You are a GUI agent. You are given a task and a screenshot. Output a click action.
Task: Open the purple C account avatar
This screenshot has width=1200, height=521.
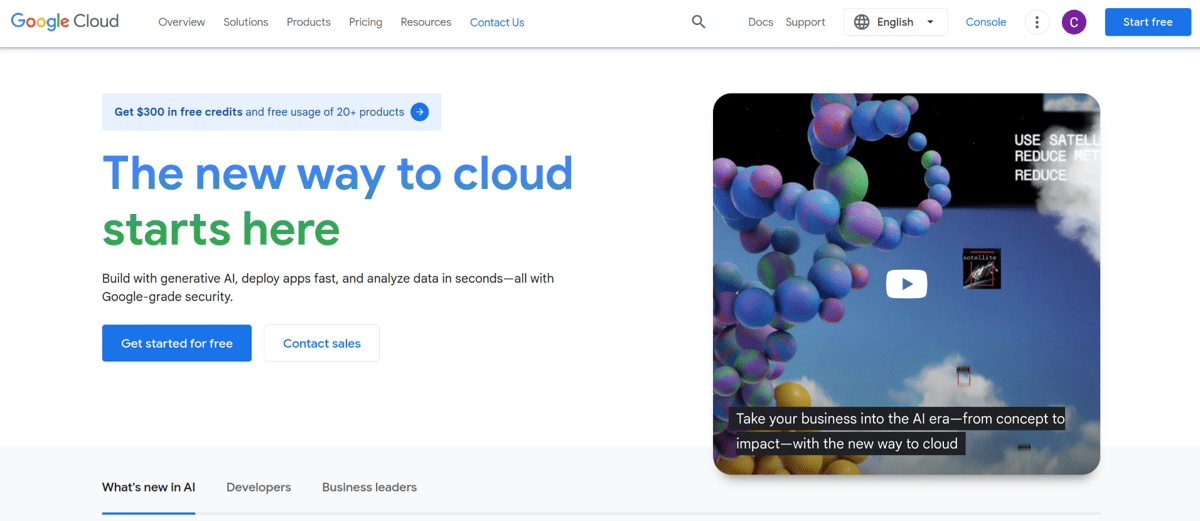pyautogui.click(x=1074, y=22)
